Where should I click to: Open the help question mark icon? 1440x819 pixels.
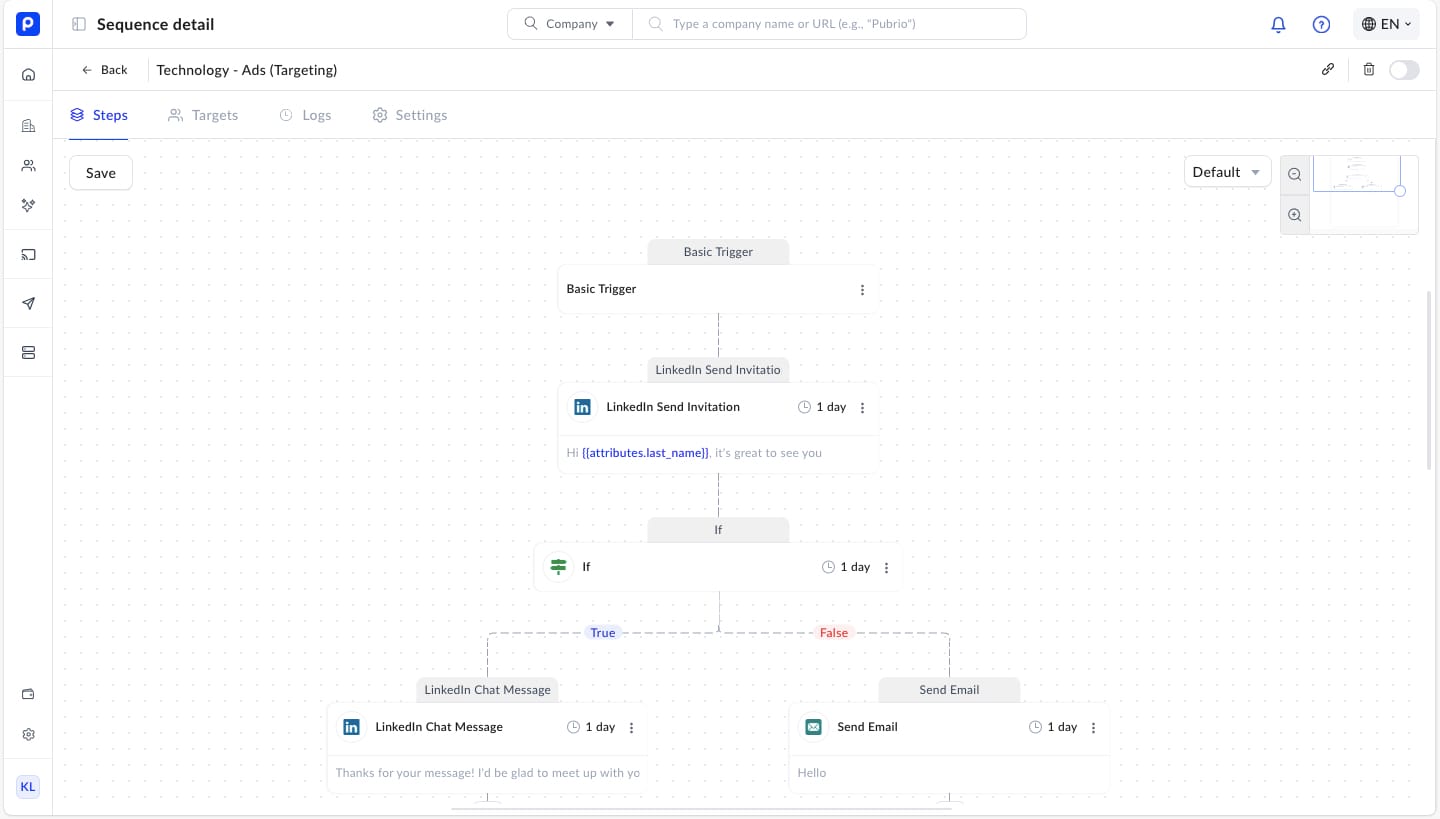1321,25
